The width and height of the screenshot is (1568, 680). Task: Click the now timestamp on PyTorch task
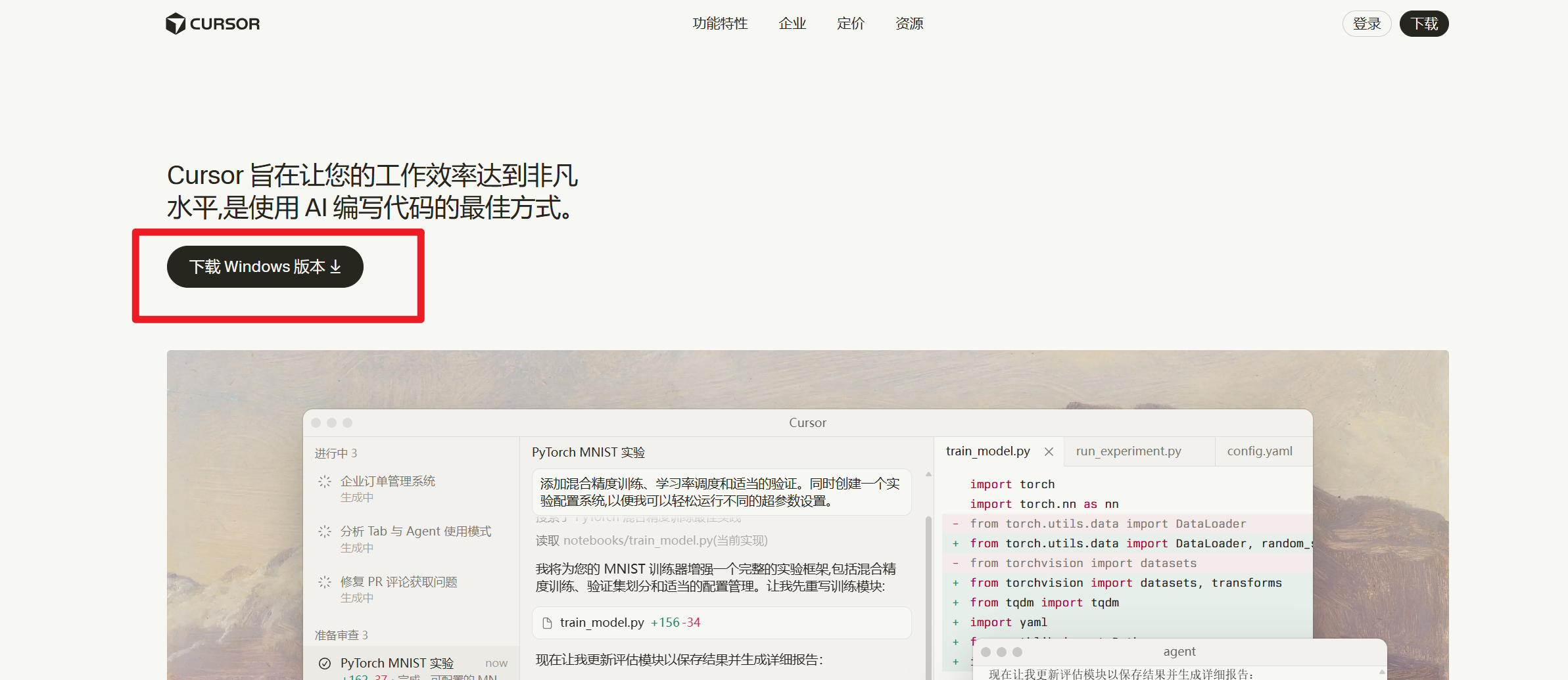coord(496,664)
